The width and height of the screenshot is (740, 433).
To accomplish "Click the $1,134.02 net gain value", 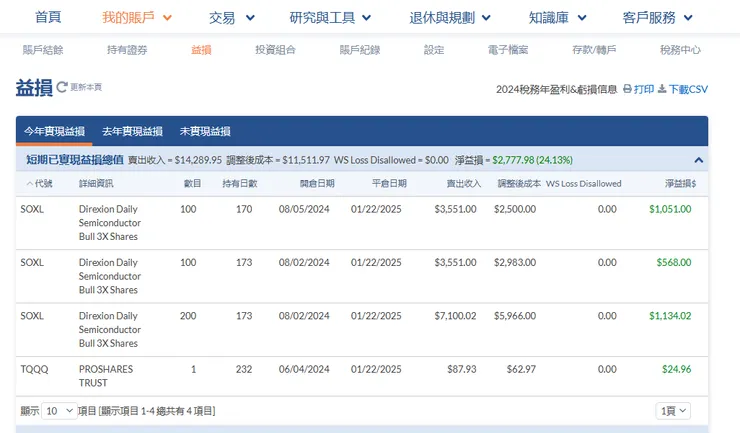I will tap(670, 316).
